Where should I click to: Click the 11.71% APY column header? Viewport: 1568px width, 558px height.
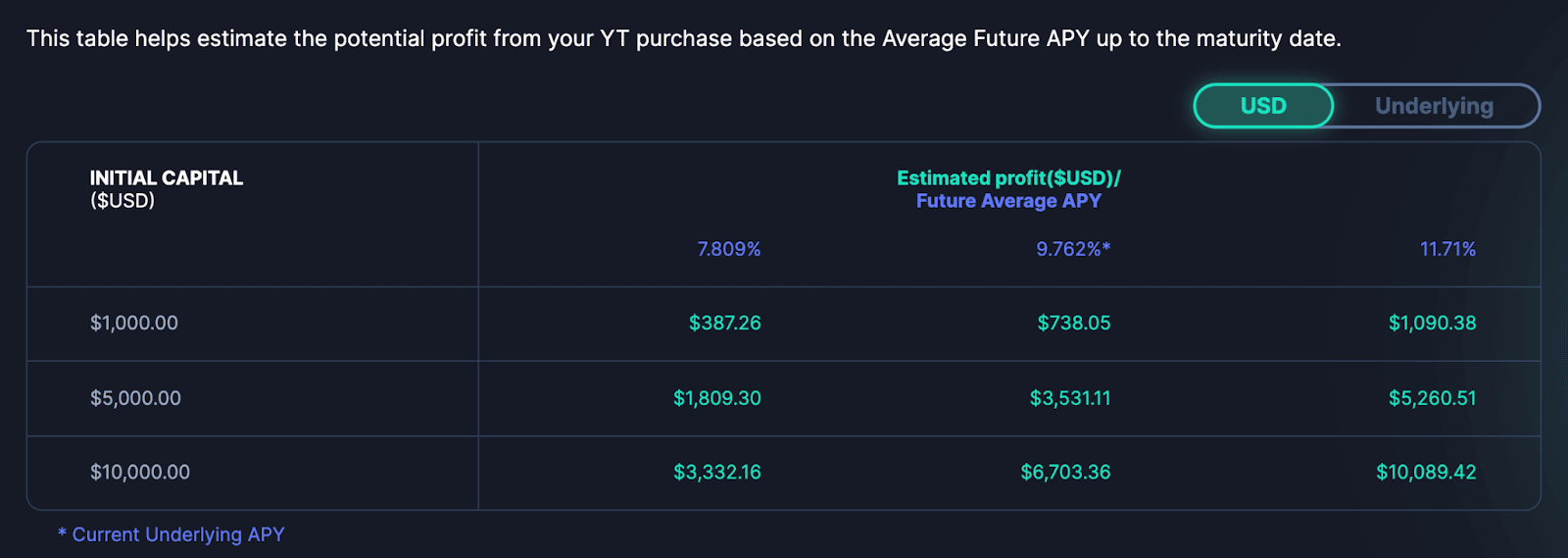pyautogui.click(x=1447, y=249)
